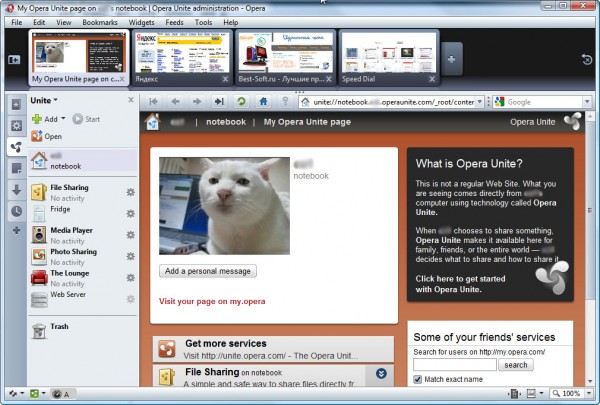
Task: Open the Google search engine dropdown
Action: pos(587,102)
